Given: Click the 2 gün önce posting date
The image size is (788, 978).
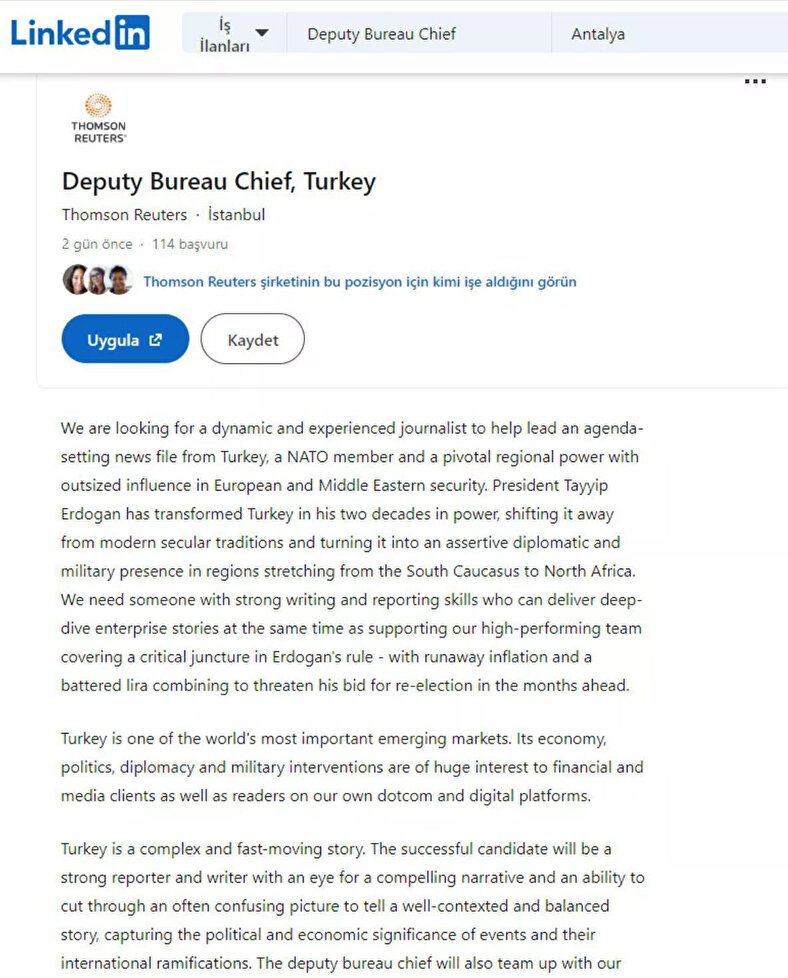Looking at the screenshot, I should [x=97, y=244].
